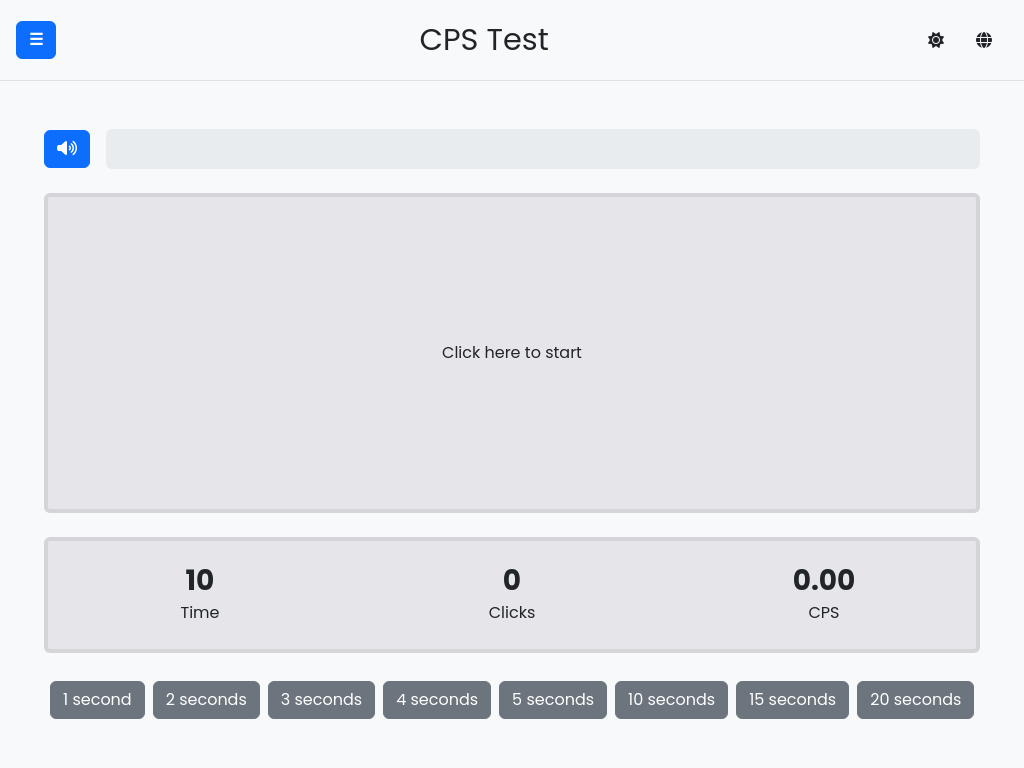Set the timer to 15 seconds
Image resolution: width=1024 pixels, height=768 pixels.
(x=792, y=699)
